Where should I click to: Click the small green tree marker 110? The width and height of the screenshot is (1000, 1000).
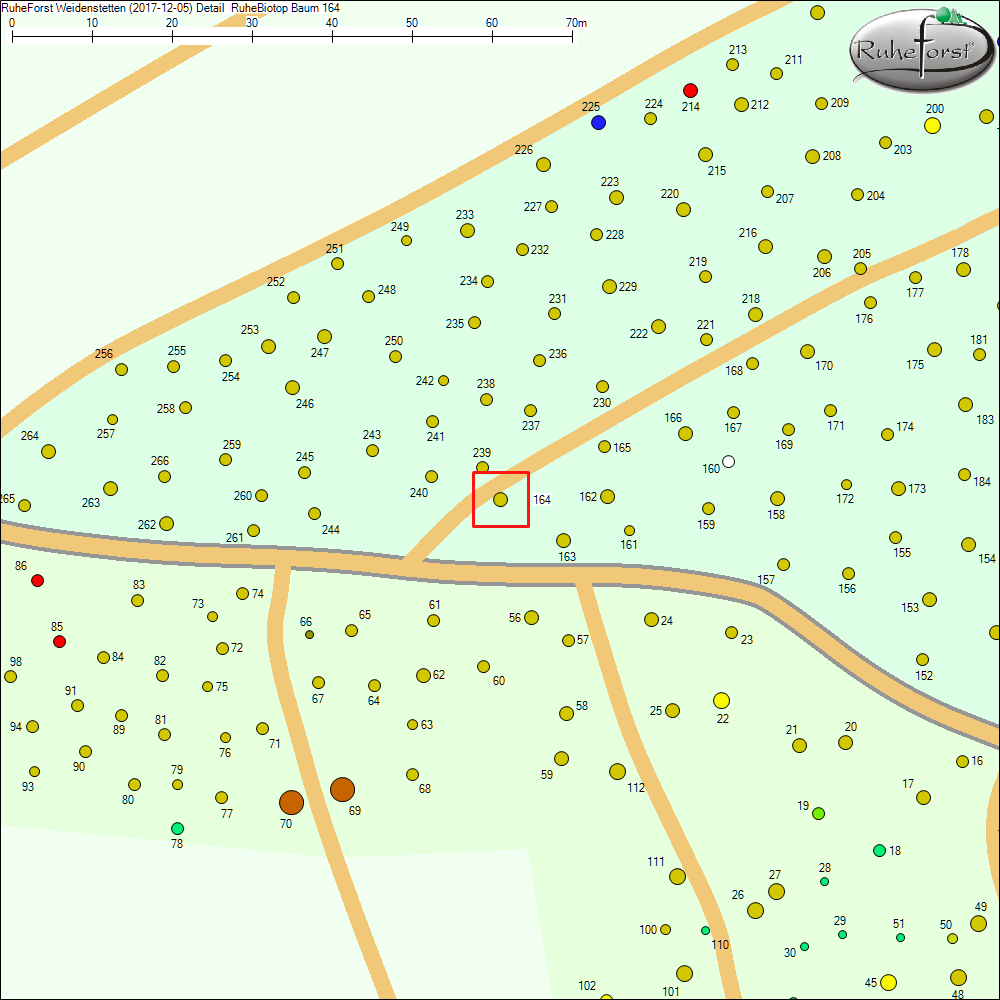tap(705, 930)
